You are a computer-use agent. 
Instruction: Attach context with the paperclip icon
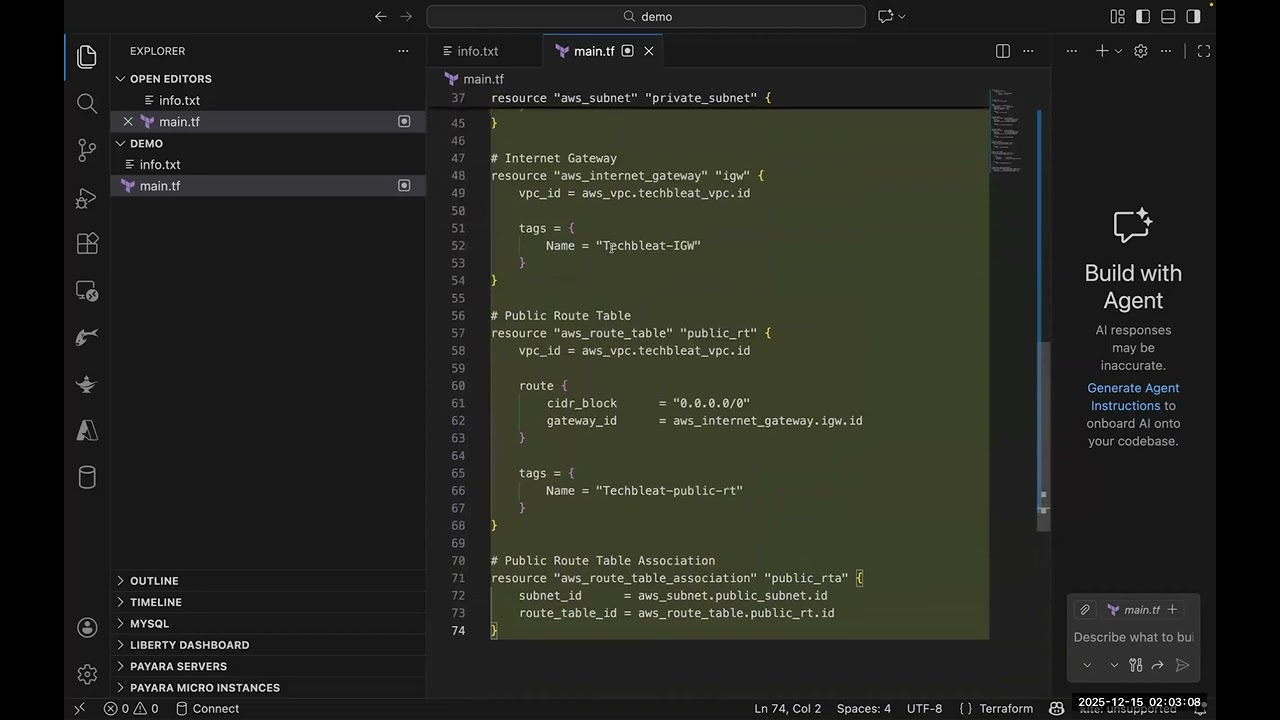coord(1084,610)
